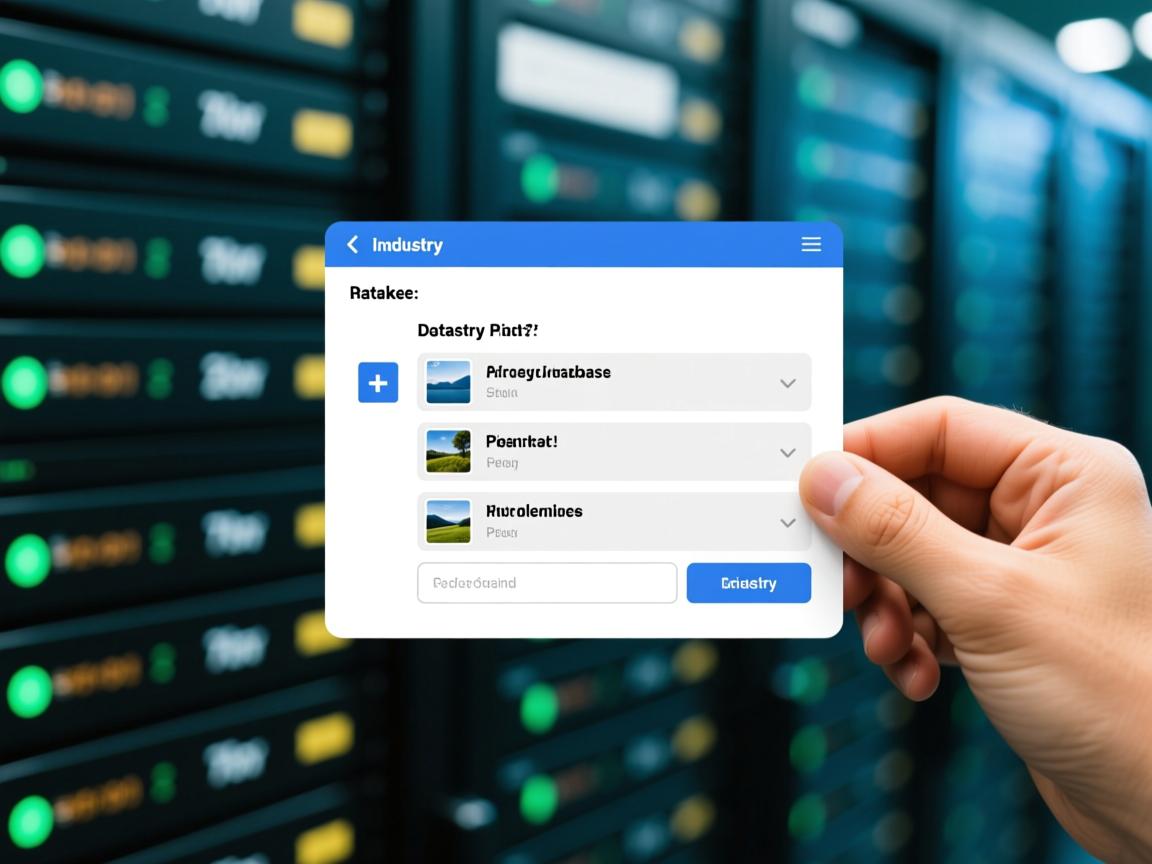Image resolution: width=1152 pixels, height=864 pixels.
Task: Click the Ratakee: label
Action: [x=383, y=294]
